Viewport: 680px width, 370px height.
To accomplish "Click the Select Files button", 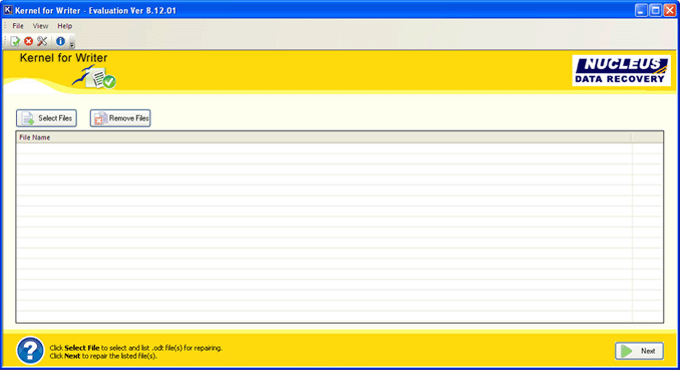I will 46,118.
